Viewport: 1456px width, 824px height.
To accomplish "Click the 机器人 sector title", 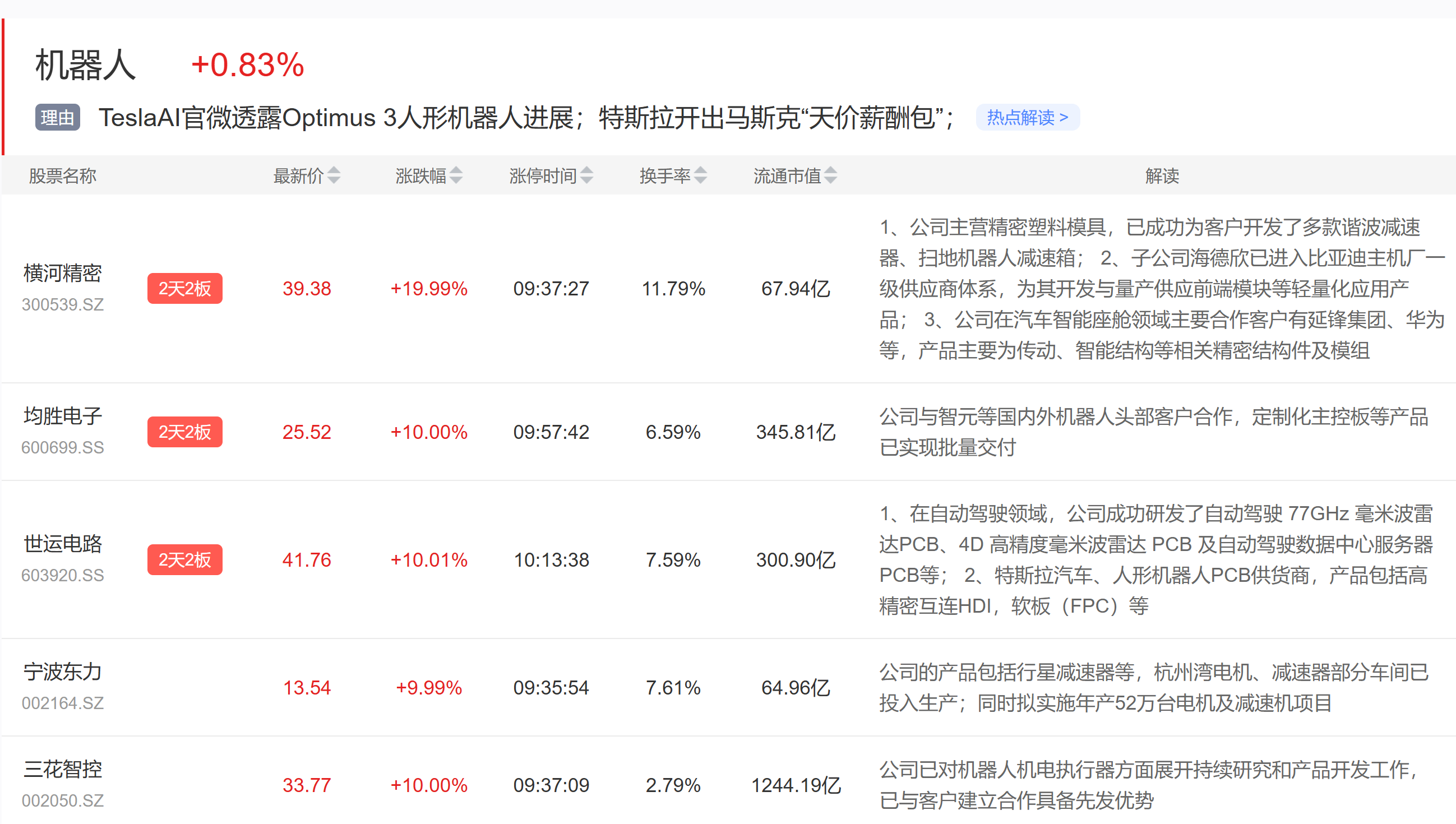I will pos(85,65).
